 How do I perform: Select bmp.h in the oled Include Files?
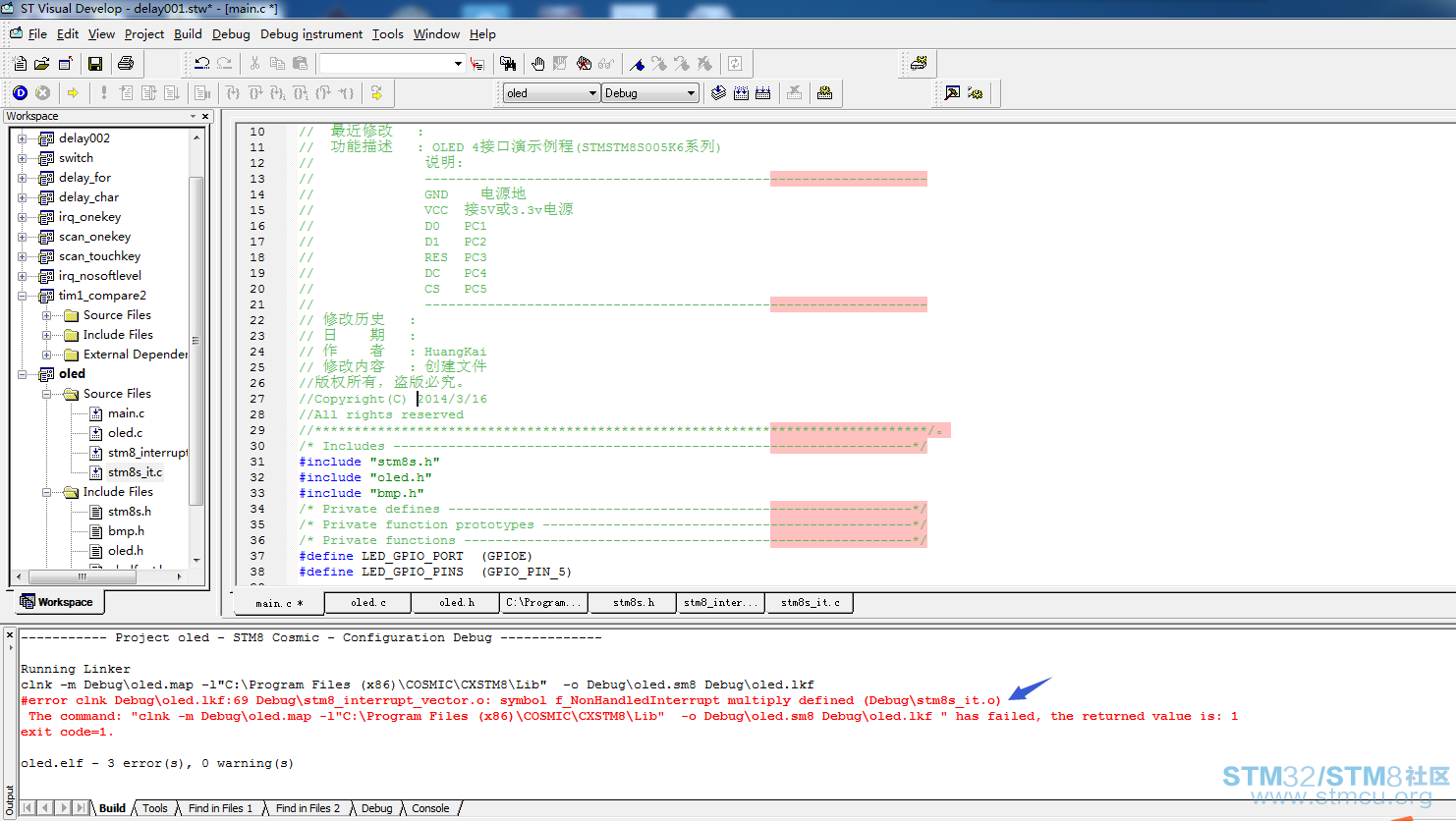[x=126, y=531]
